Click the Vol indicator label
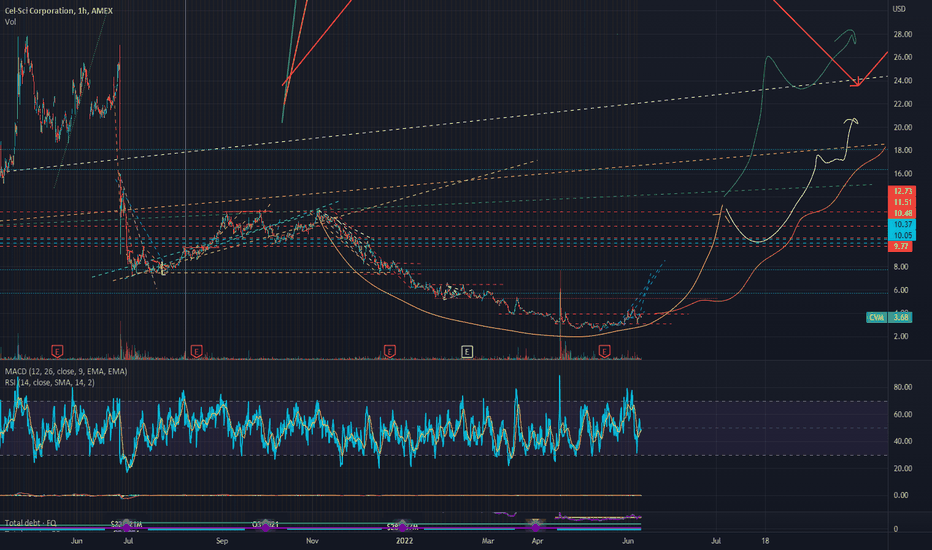The image size is (932, 550). (x=10, y=22)
